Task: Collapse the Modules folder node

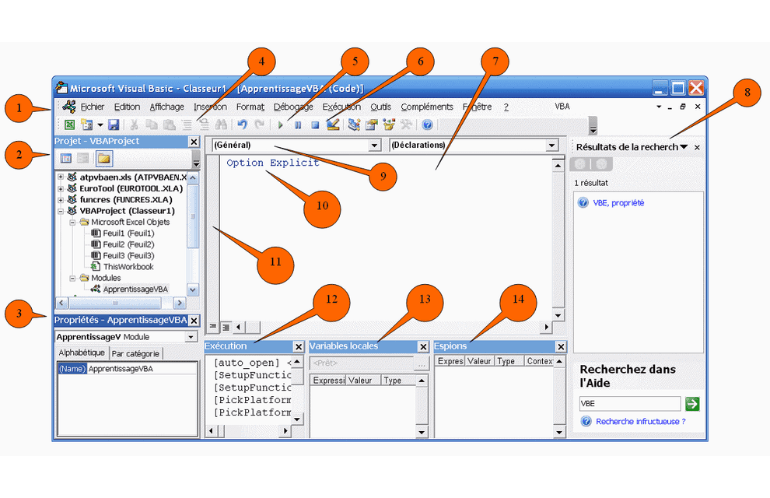Action: 72,278
